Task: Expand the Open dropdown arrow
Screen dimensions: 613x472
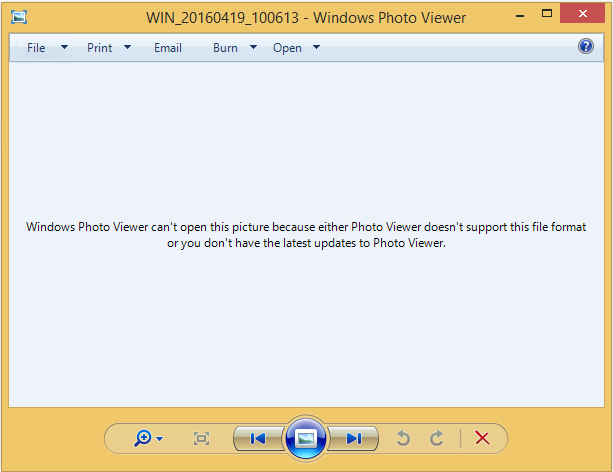Action: [x=316, y=47]
